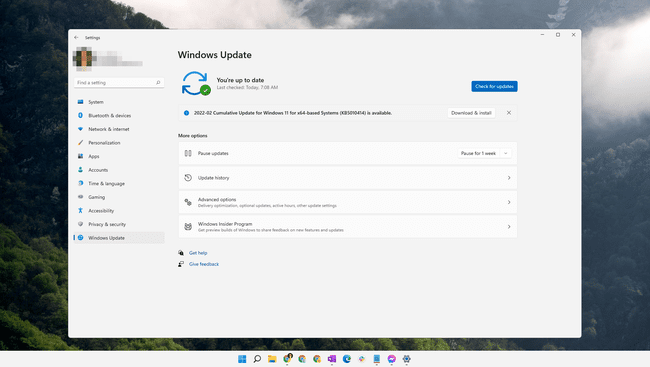
Task: Open Advanced options
Action: 347,202
